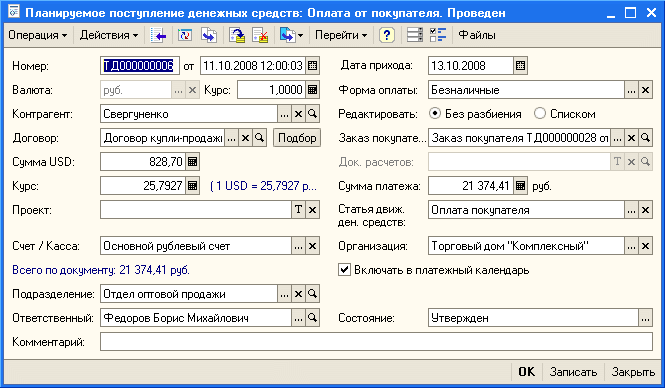Clear the Организация field with X
The width and height of the screenshot is (665, 388).
645,246
